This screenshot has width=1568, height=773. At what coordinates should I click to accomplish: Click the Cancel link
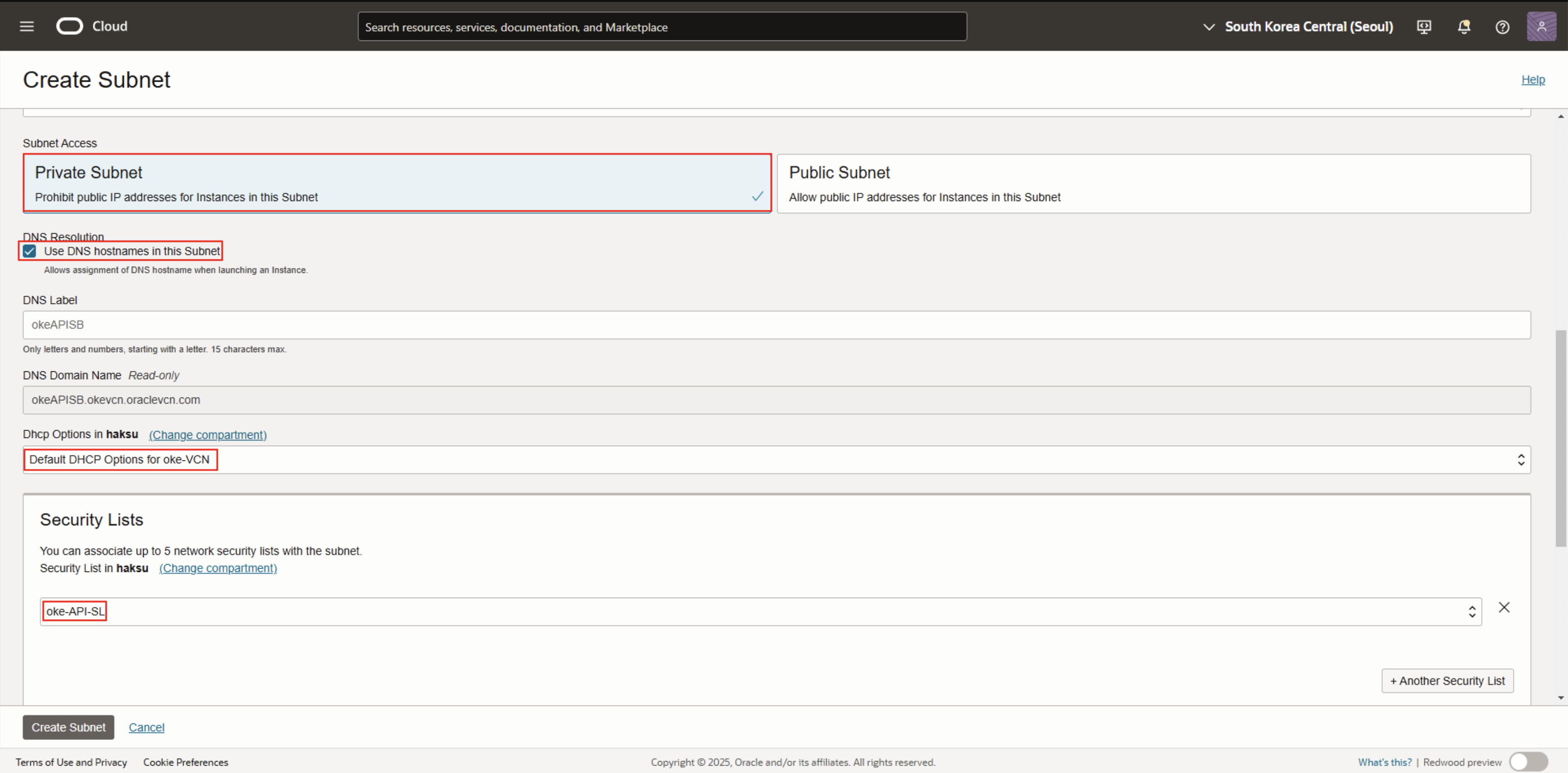click(x=146, y=727)
